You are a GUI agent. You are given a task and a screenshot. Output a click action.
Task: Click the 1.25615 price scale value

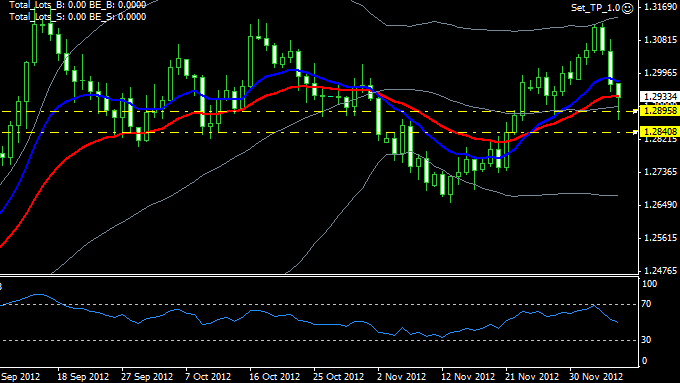click(x=660, y=238)
